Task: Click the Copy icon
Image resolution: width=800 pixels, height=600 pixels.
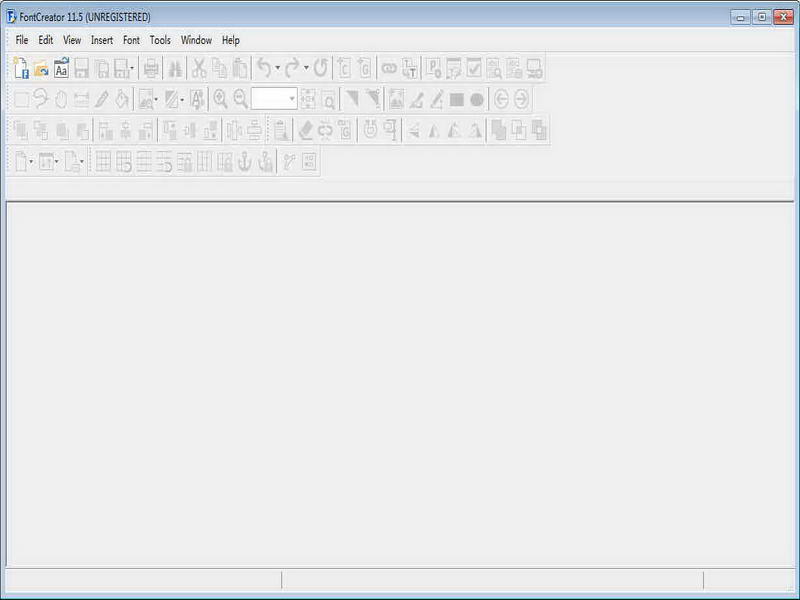Action: [219, 68]
